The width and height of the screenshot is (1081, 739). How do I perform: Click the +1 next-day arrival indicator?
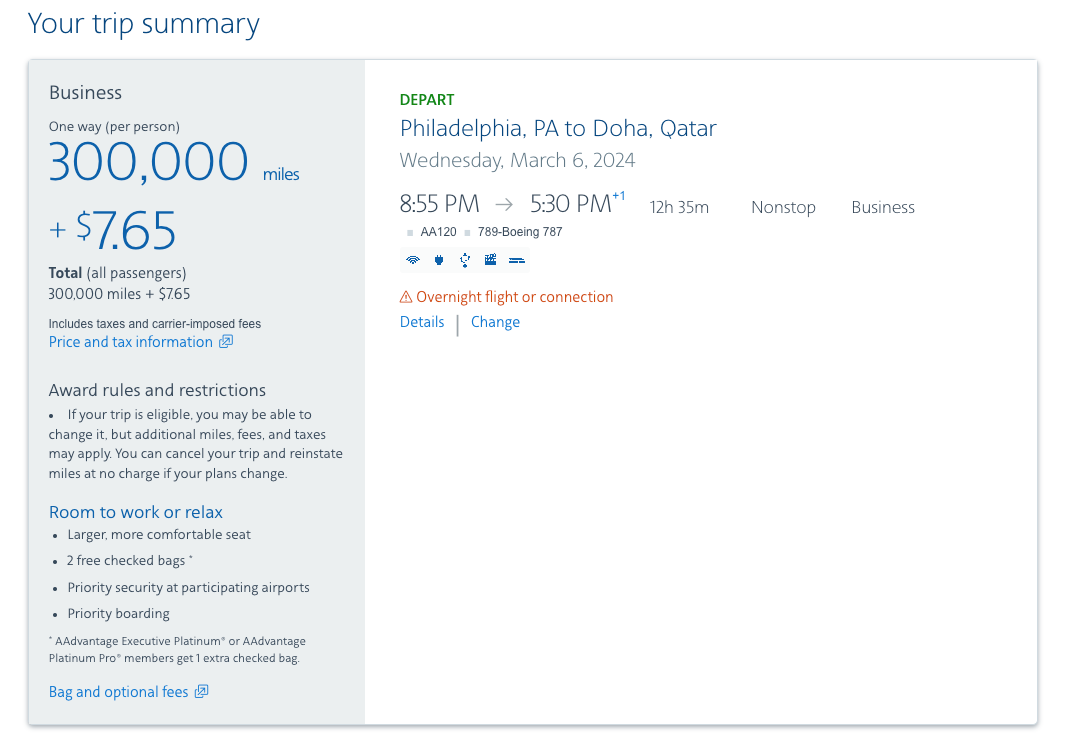pyautogui.click(x=618, y=196)
